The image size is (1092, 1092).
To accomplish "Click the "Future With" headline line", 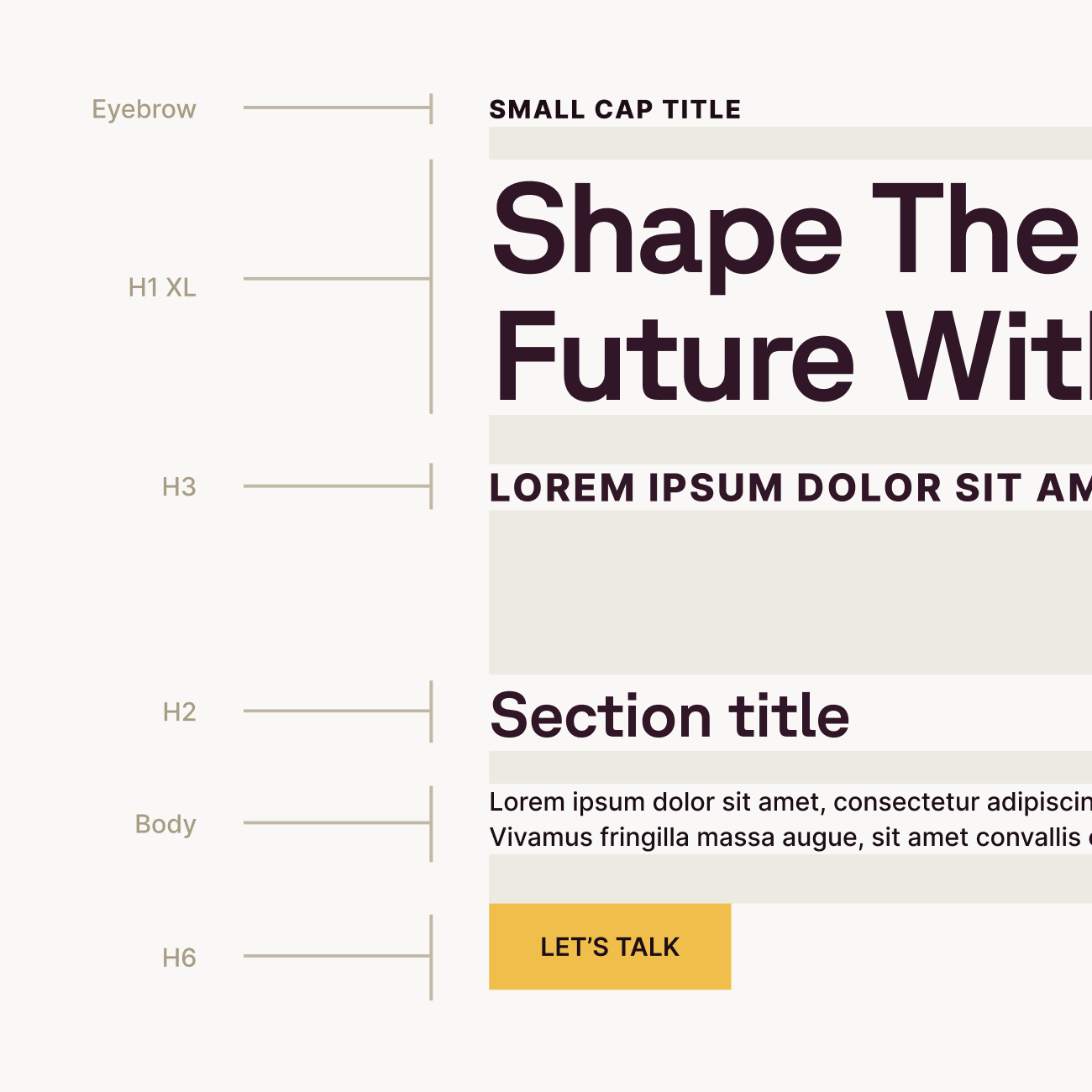I will tap(790, 359).
